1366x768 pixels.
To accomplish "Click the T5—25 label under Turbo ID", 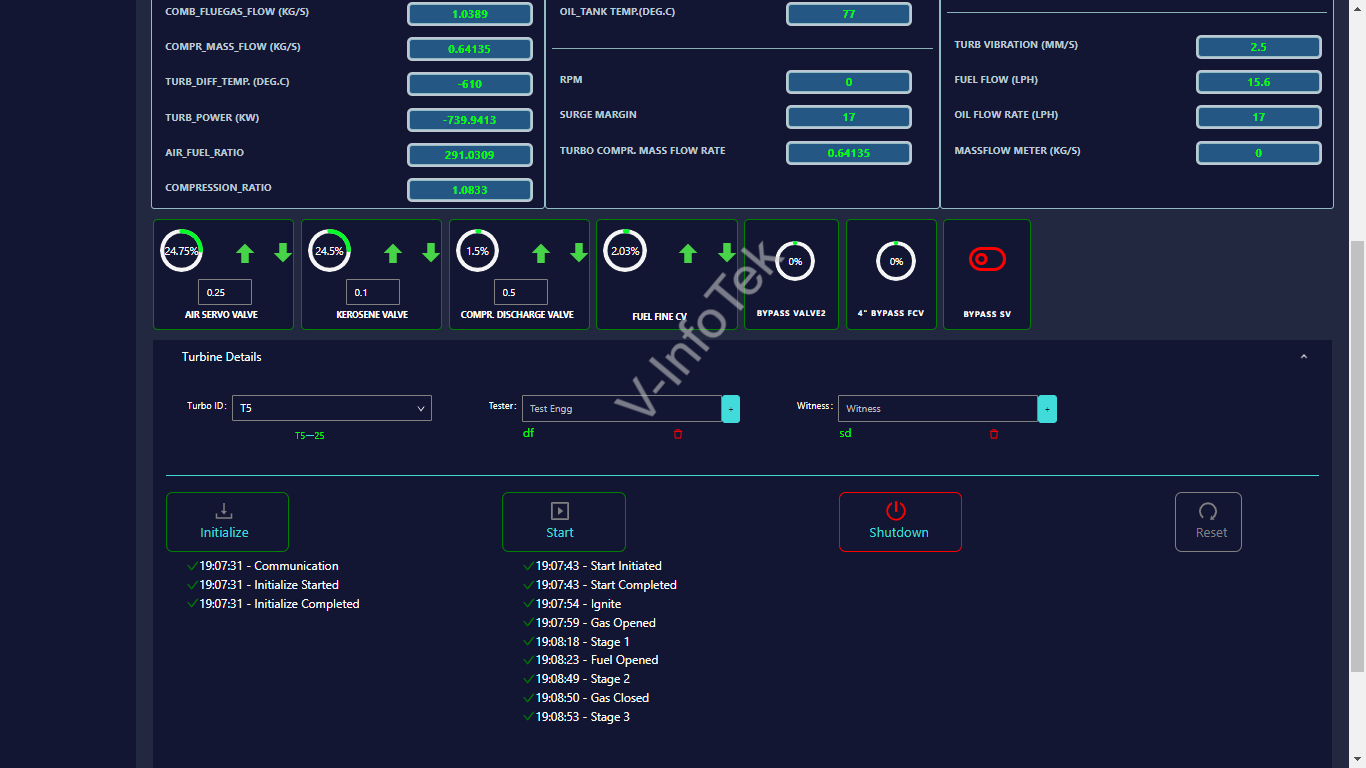I will click(310, 436).
